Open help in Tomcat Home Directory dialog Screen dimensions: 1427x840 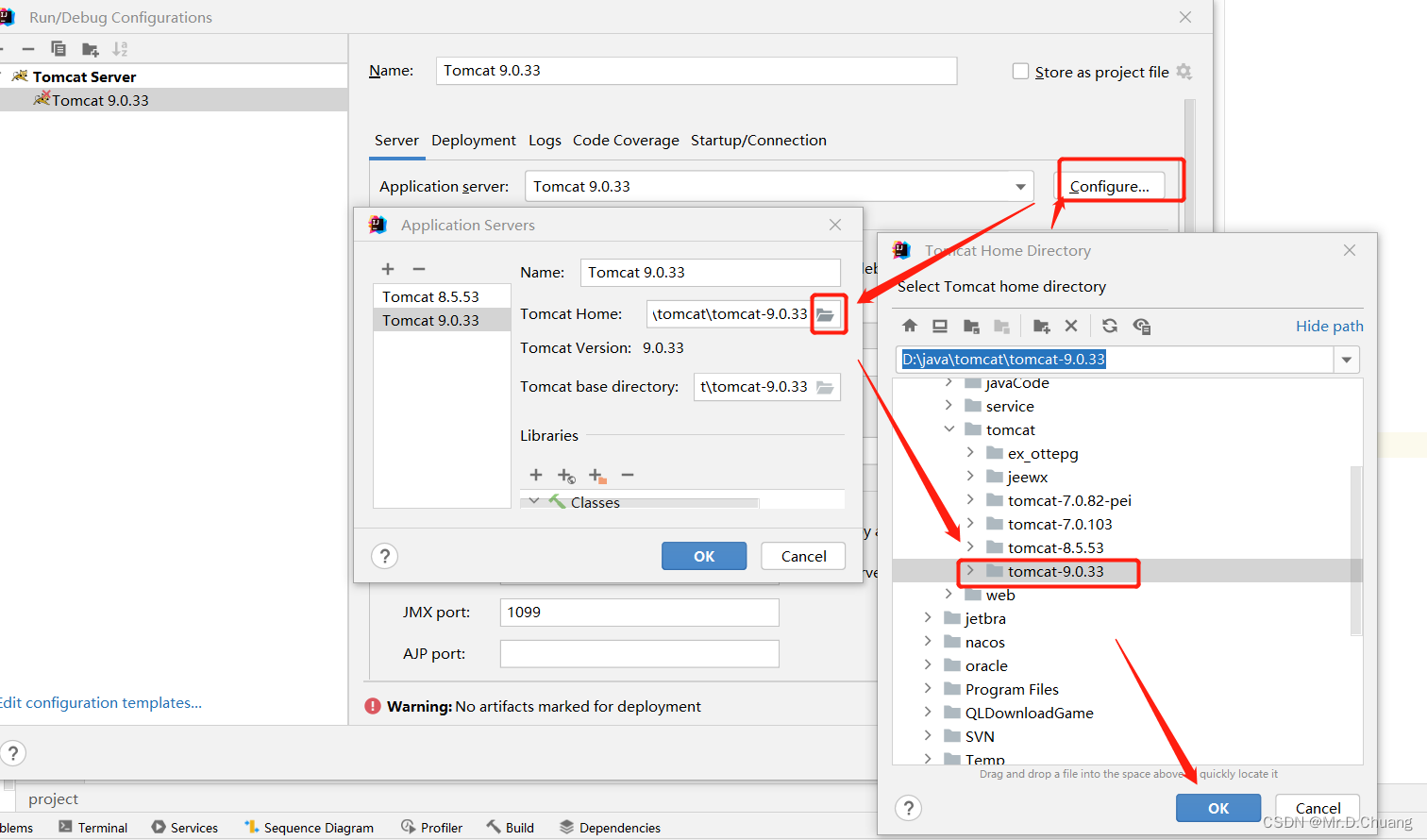(909, 808)
